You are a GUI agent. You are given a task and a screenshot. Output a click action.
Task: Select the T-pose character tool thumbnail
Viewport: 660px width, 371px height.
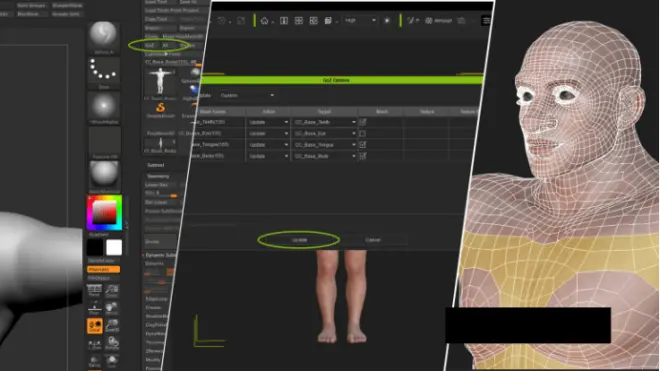tap(160, 81)
